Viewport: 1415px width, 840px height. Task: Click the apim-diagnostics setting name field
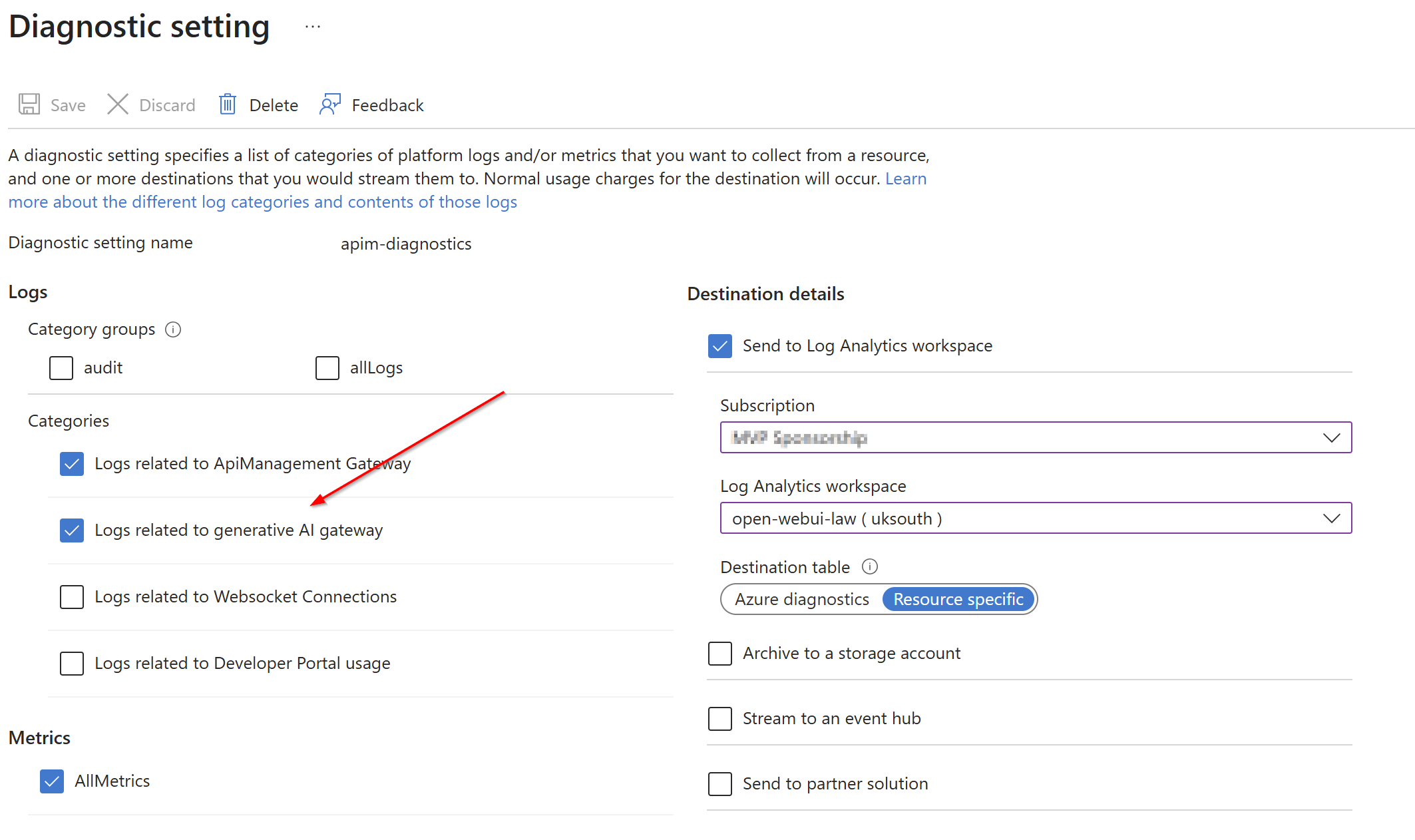406,244
